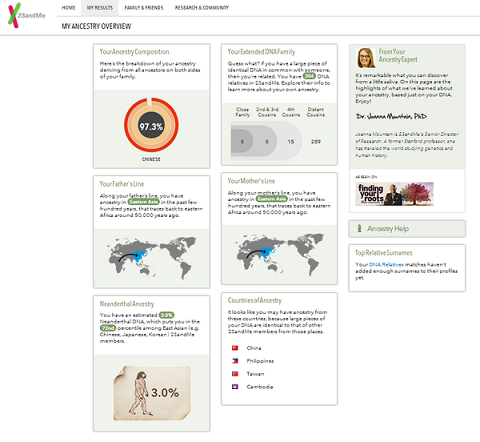Open the Research & Community menu

(x=202, y=8)
